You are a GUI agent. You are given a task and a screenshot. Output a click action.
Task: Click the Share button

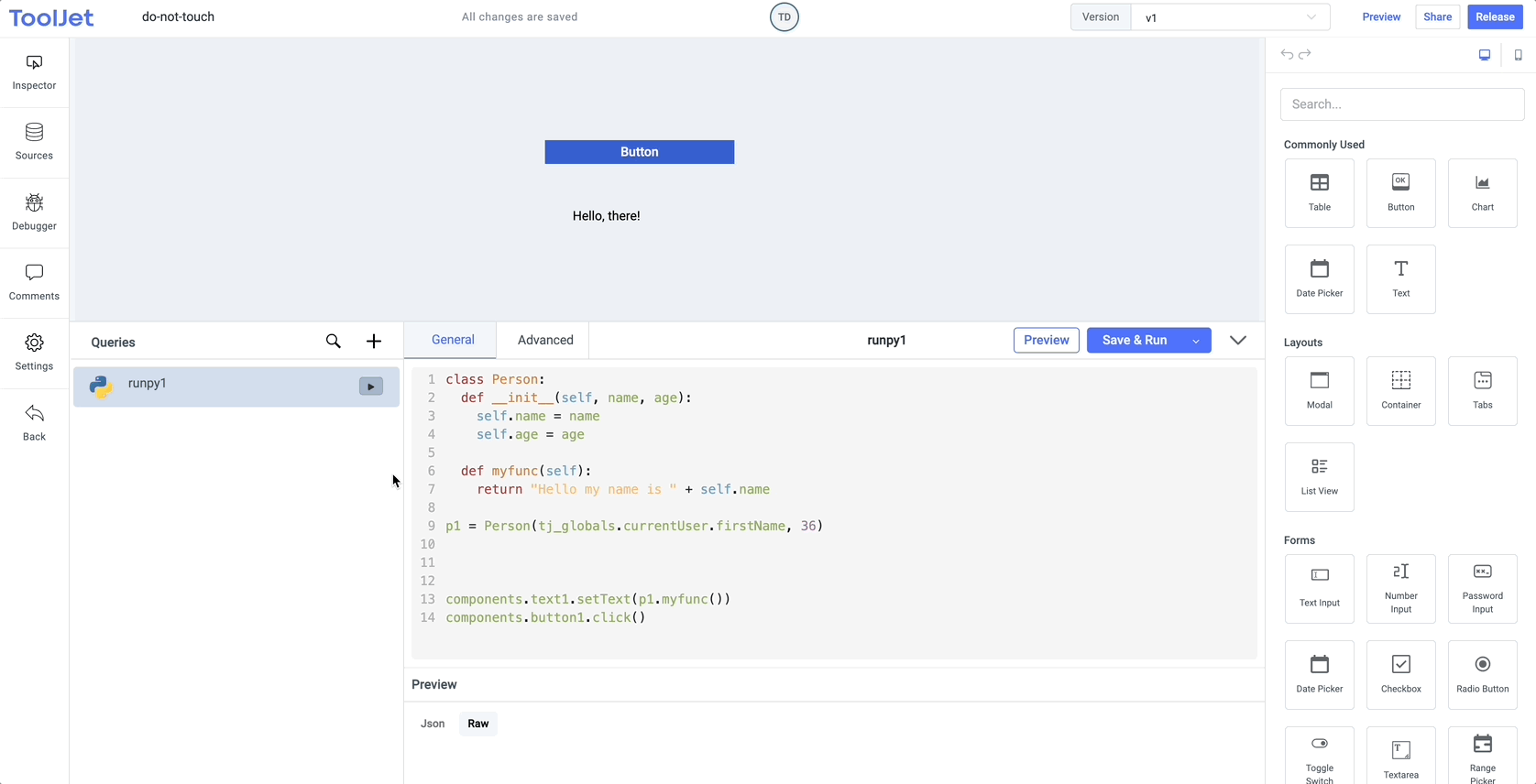[1437, 17]
